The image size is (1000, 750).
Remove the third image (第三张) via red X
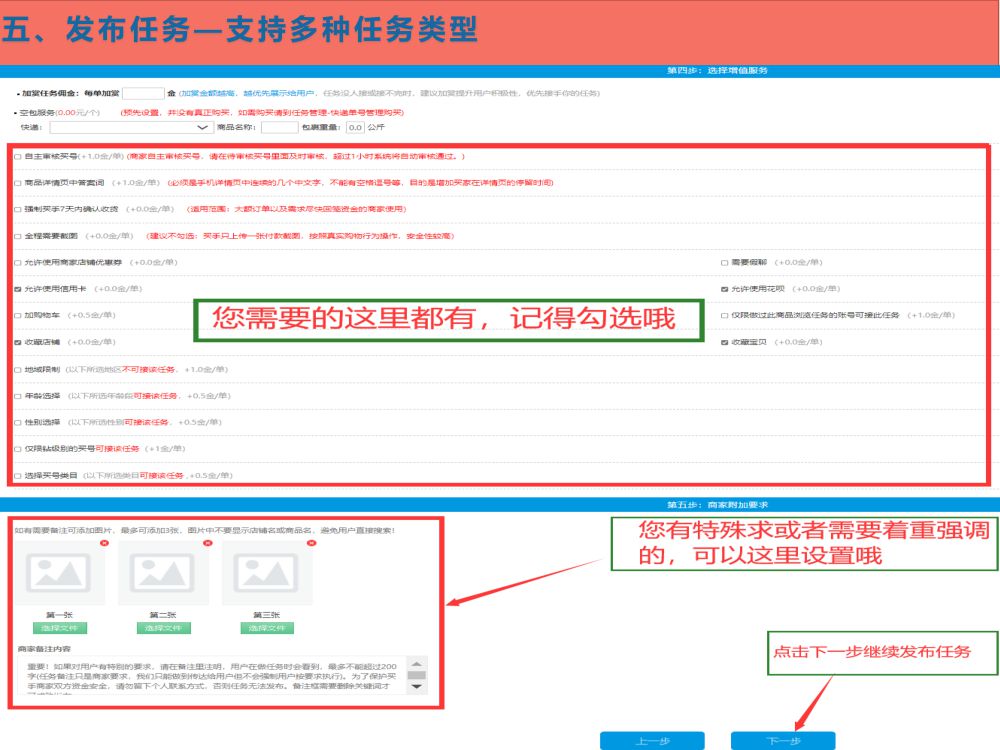click(311, 543)
